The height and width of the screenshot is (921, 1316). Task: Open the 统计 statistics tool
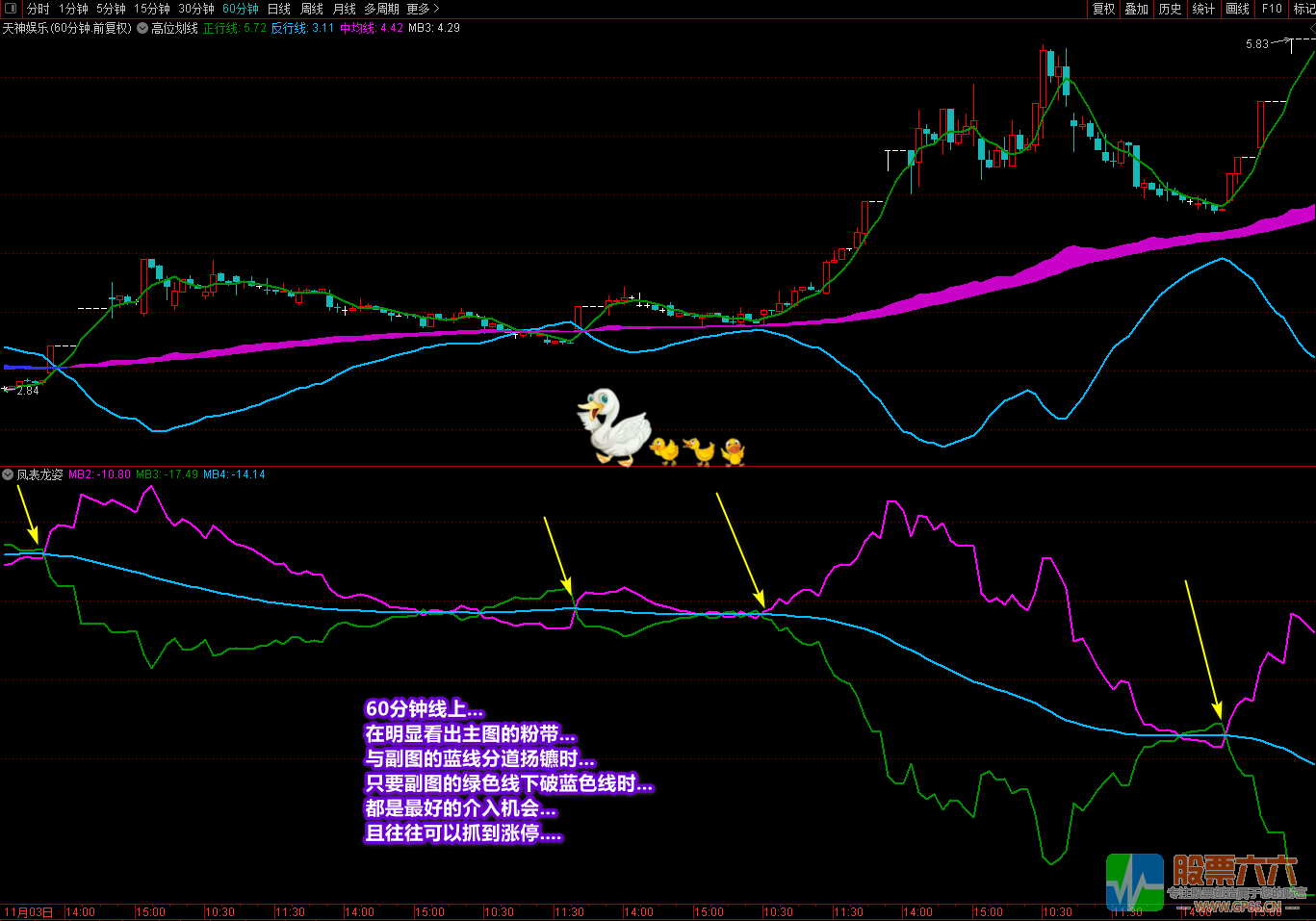pyautogui.click(x=1203, y=9)
